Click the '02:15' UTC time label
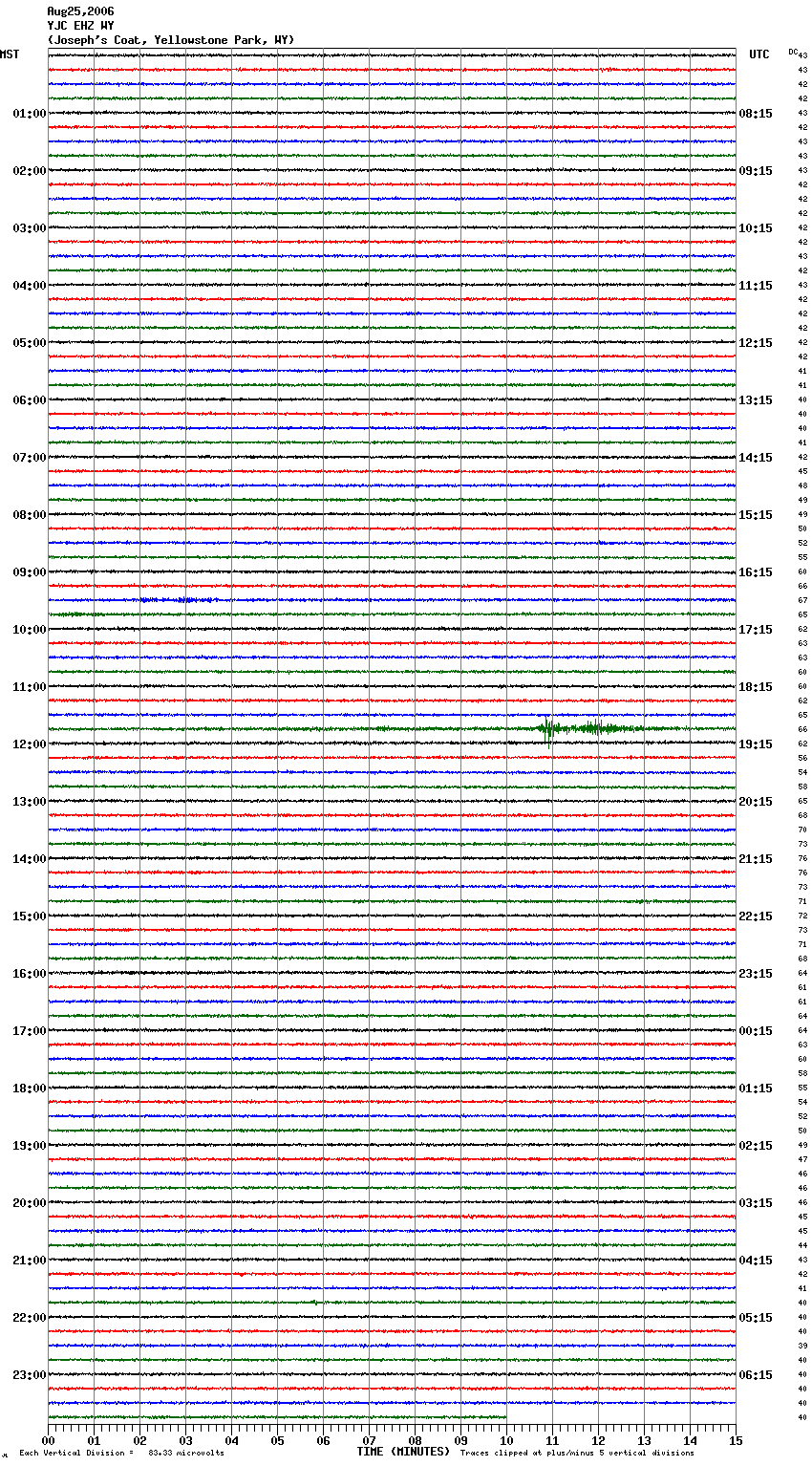812x1466 pixels. [756, 1146]
